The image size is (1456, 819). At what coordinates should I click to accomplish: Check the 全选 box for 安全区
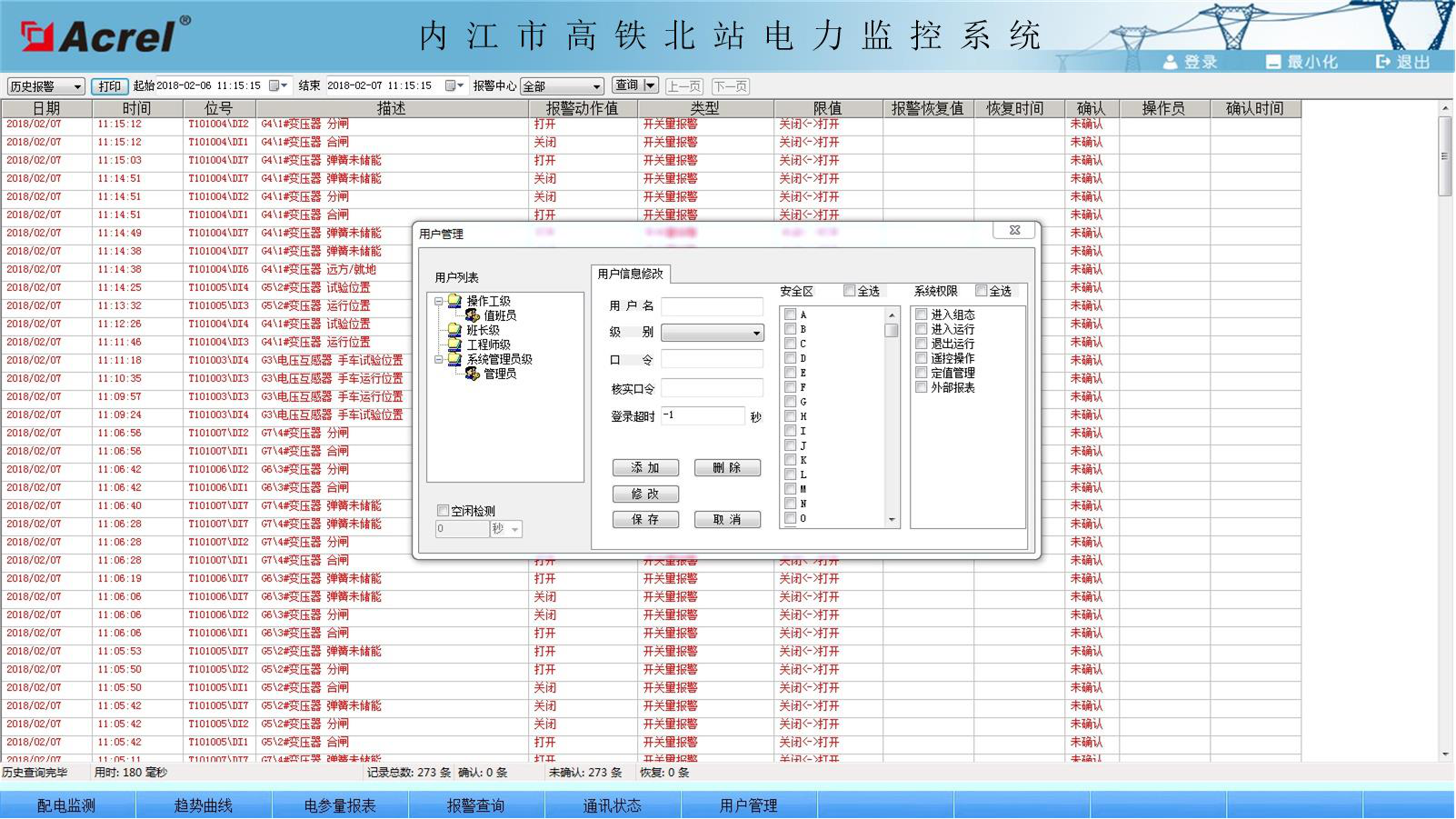849,291
